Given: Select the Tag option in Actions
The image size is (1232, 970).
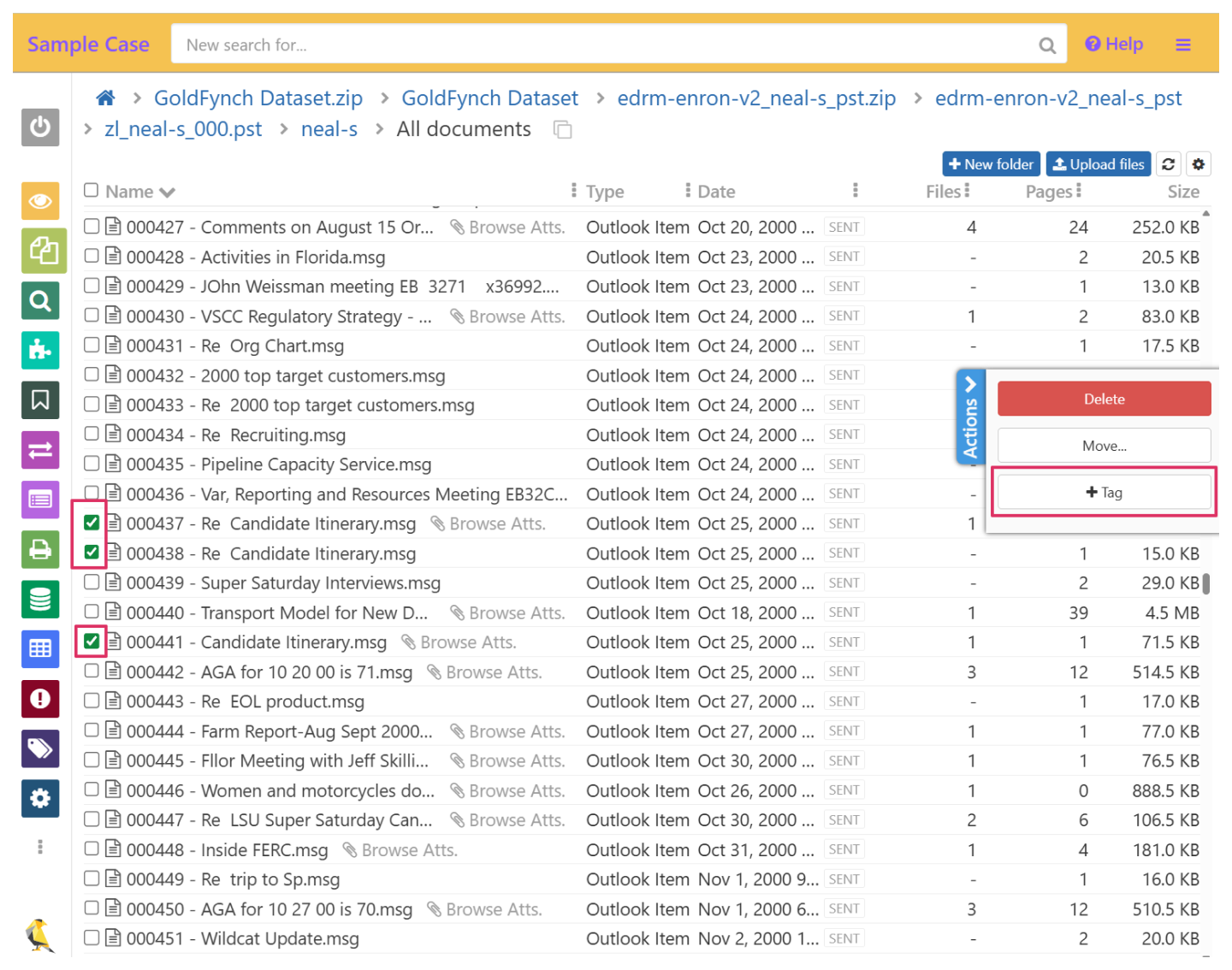Looking at the screenshot, I should [x=1104, y=493].
